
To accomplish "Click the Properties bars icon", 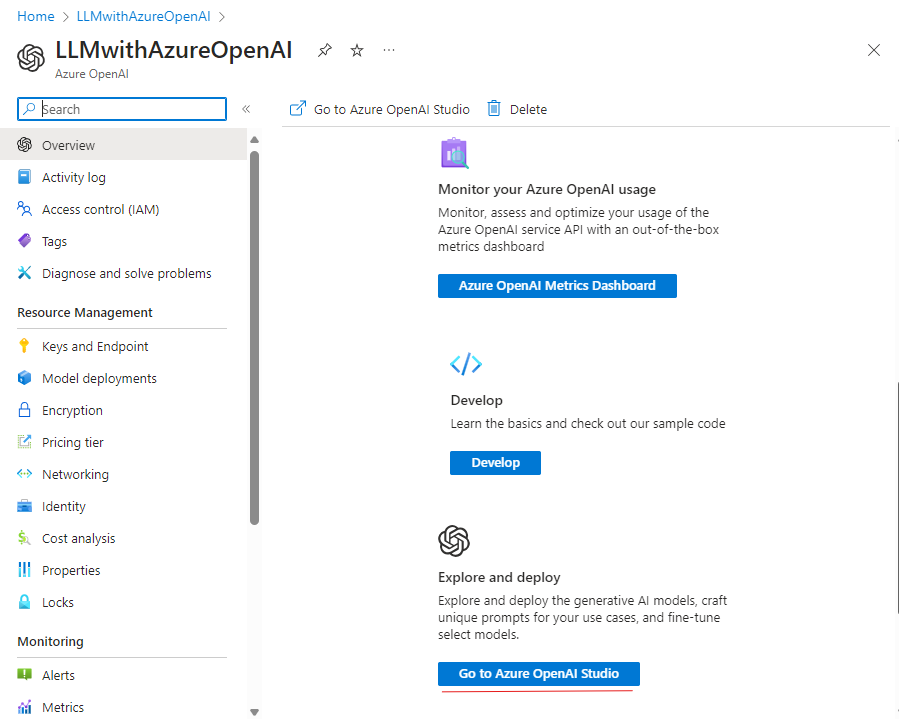I will coord(25,570).
